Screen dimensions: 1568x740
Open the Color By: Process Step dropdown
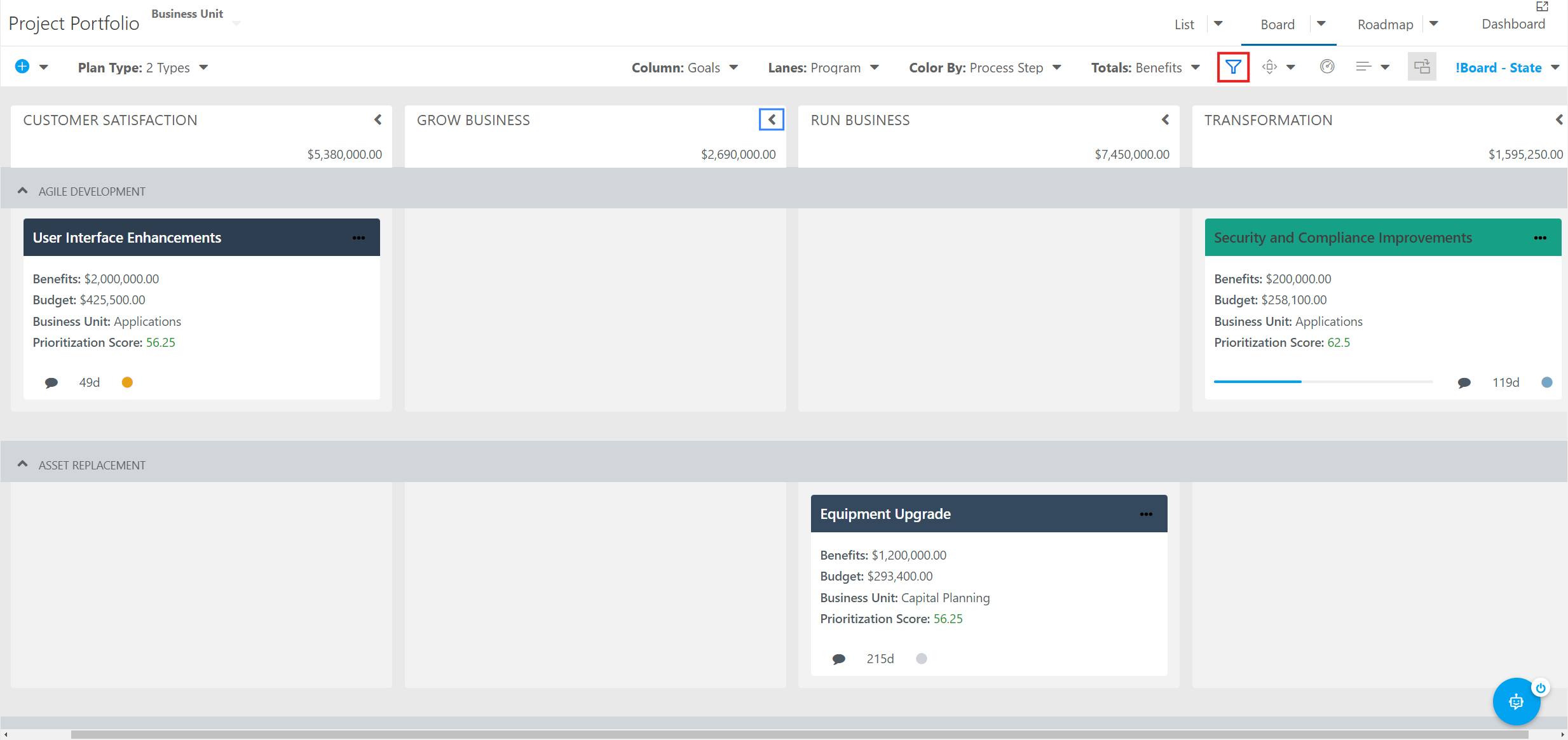pyautogui.click(x=985, y=67)
